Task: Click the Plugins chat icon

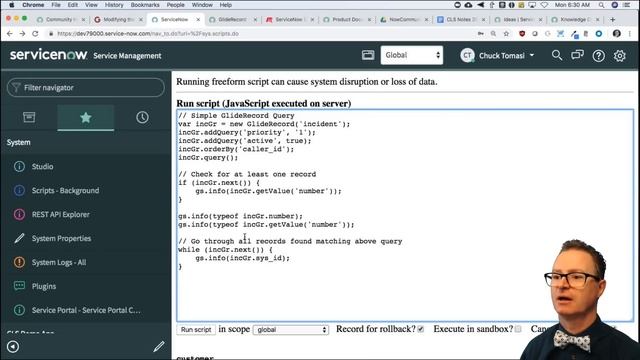Action: point(19,286)
